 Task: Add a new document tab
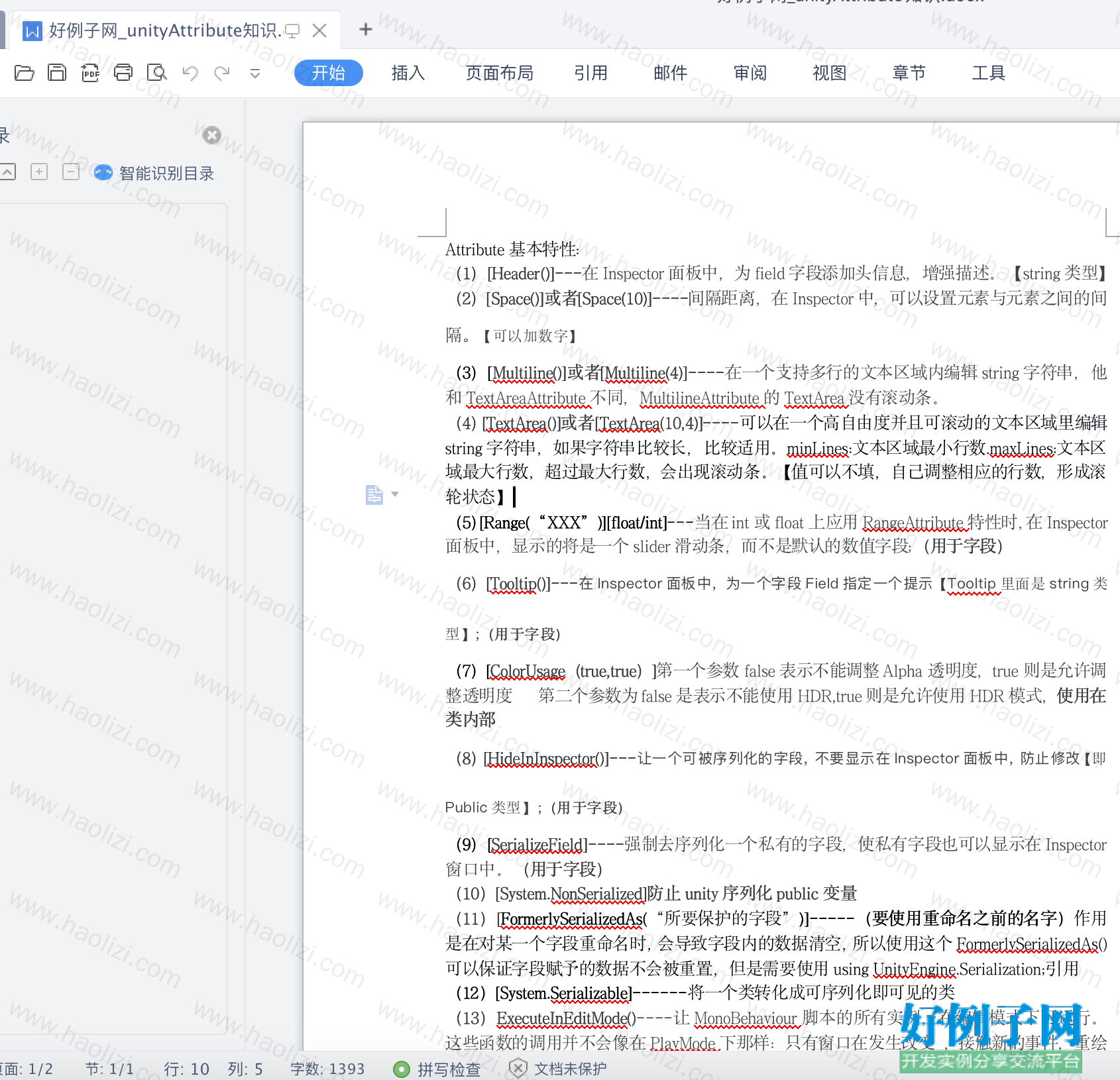pyautogui.click(x=365, y=29)
